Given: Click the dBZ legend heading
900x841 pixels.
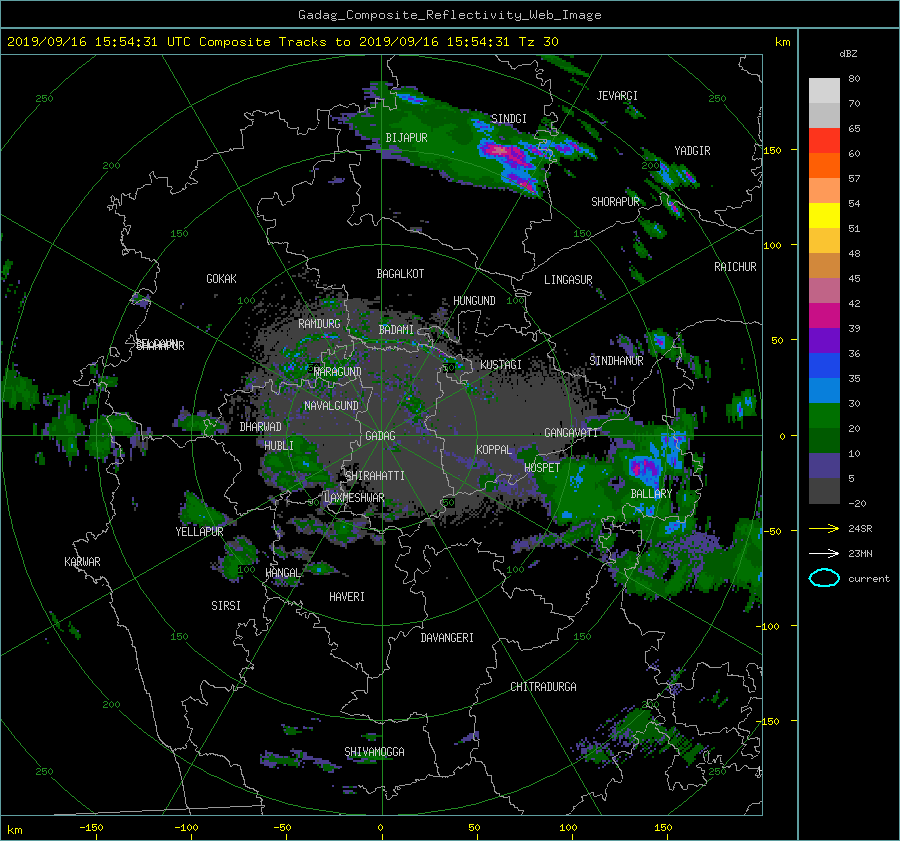Looking at the screenshot, I should pos(848,54).
